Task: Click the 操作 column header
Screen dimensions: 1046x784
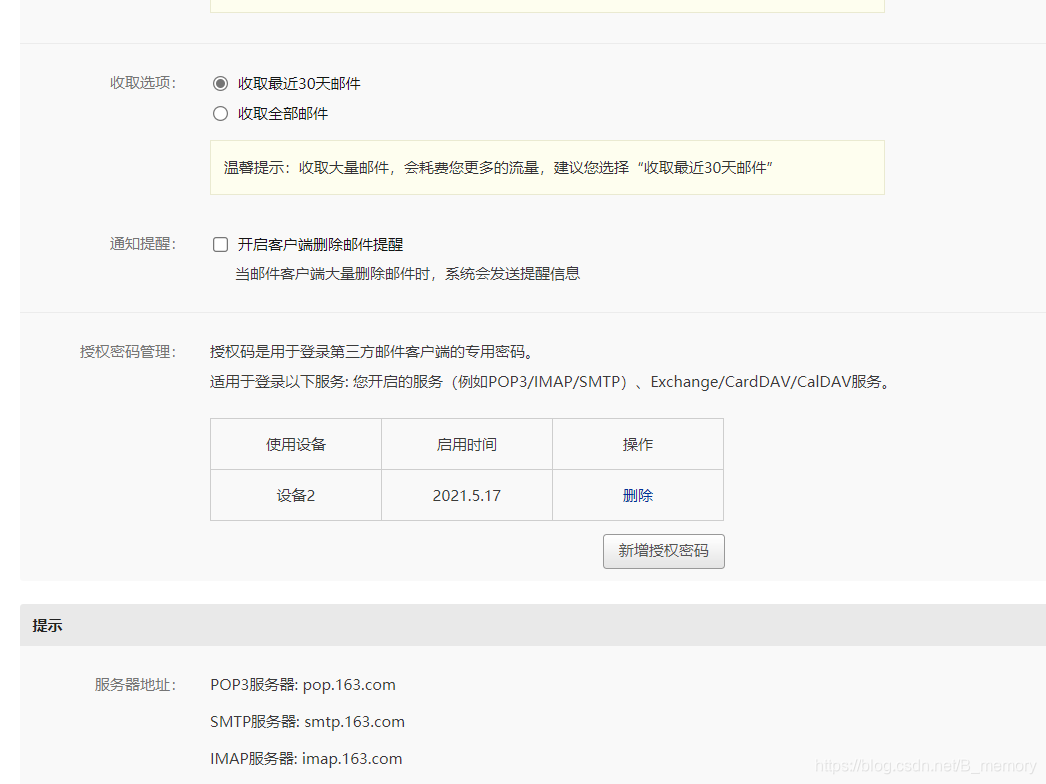Action: (x=637, y=443)
